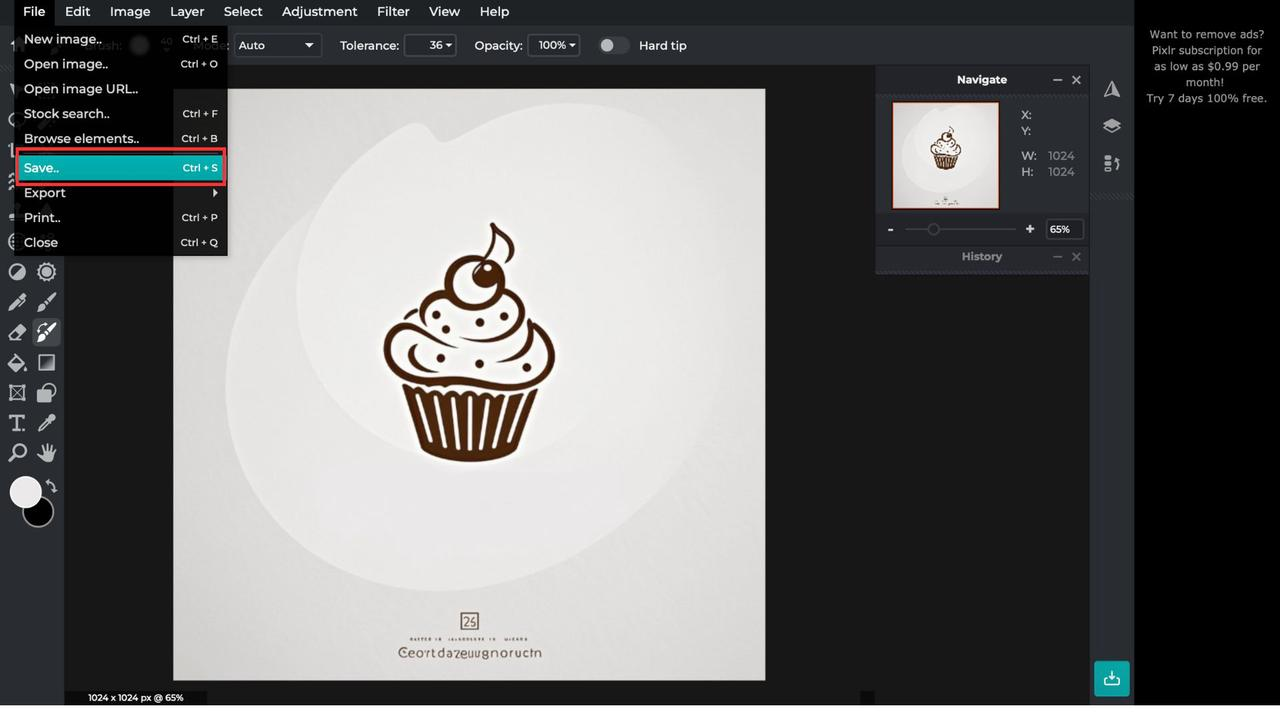1280x720 pixels.
Task: Select the Sharpen/Blur gear-shaped tool
Action: coord(46,272)
